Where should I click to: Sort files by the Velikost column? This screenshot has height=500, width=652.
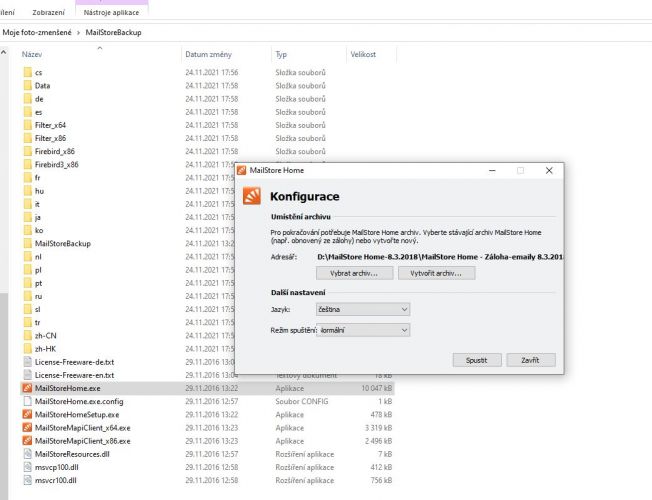pyautogui.click(x=363, y=54)
